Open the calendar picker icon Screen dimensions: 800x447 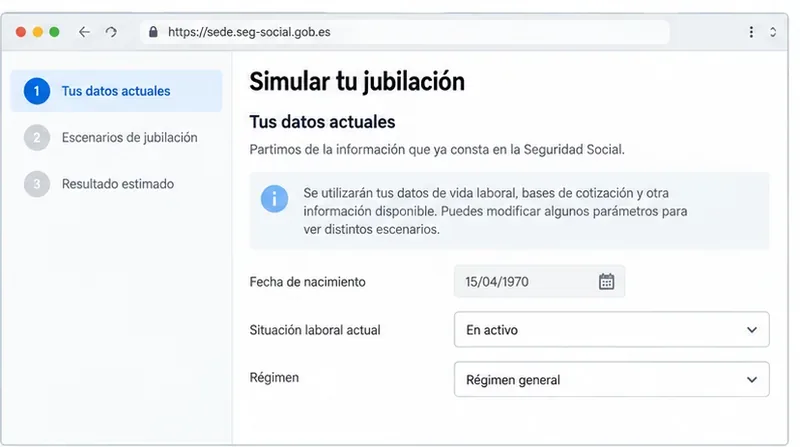(x=606, y=281)
